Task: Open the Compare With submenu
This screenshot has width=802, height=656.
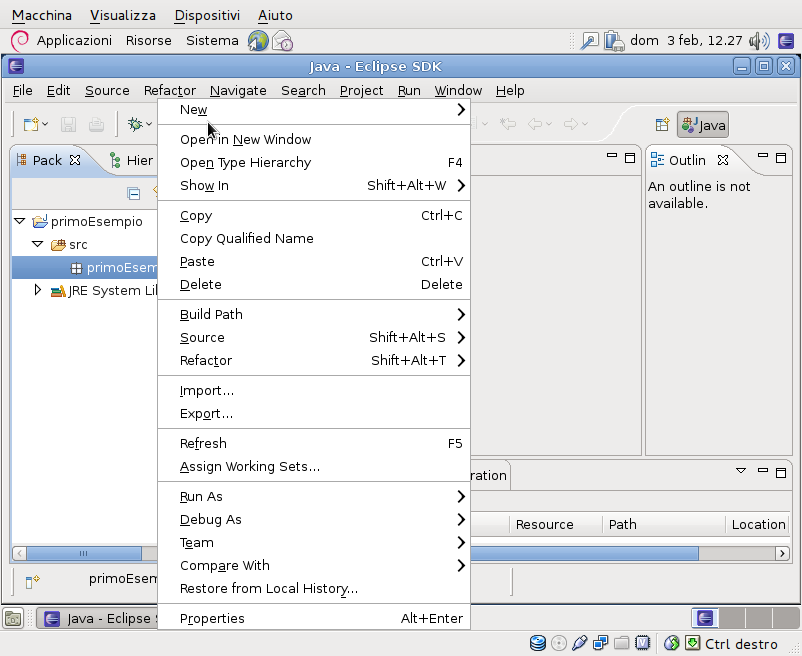Action: tap(314, 565)
